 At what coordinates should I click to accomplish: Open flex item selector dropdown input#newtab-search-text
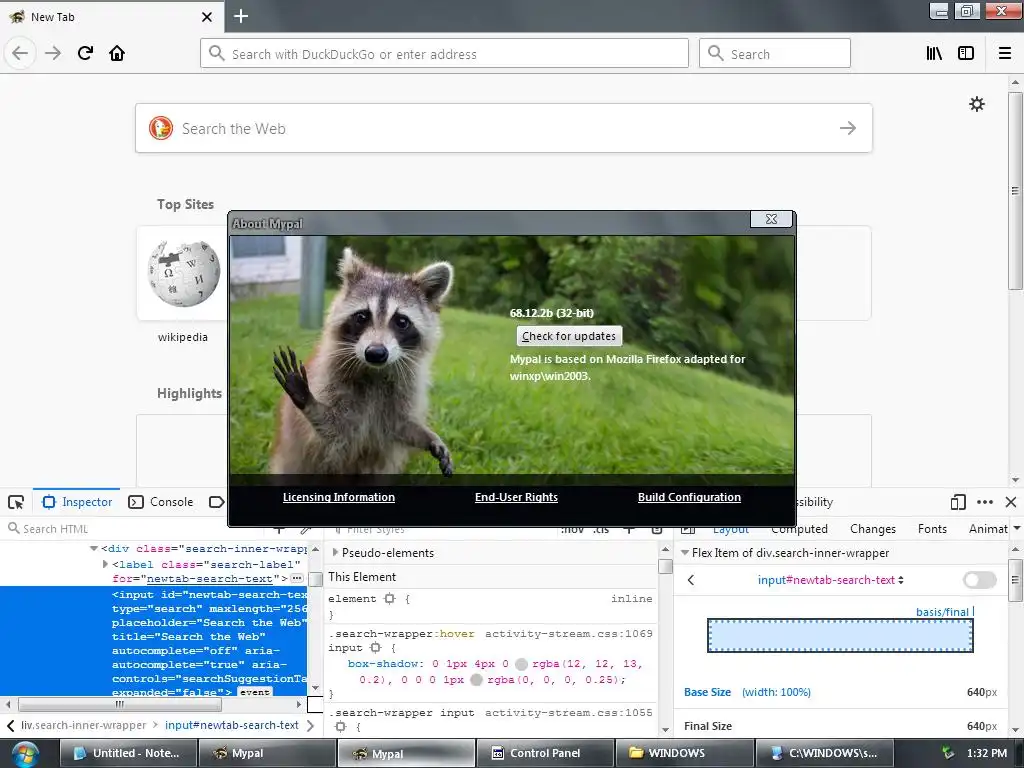831,580
